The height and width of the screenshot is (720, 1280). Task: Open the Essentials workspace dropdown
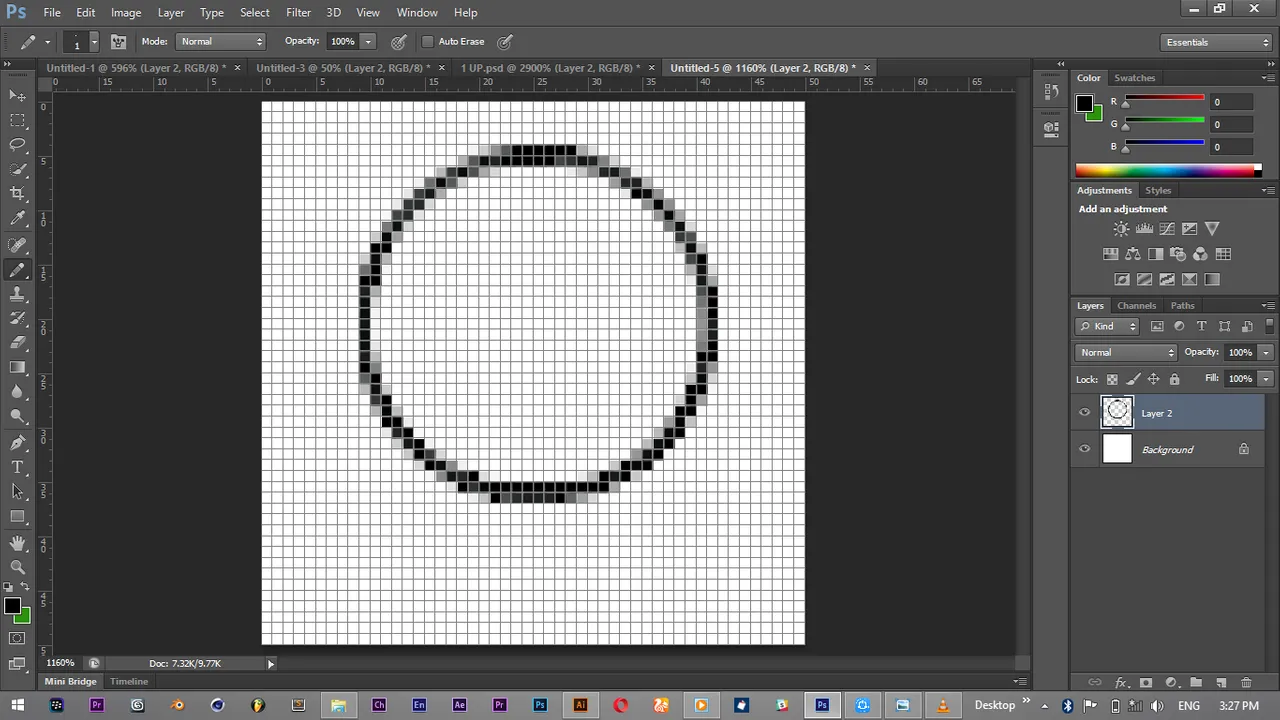1216,42
